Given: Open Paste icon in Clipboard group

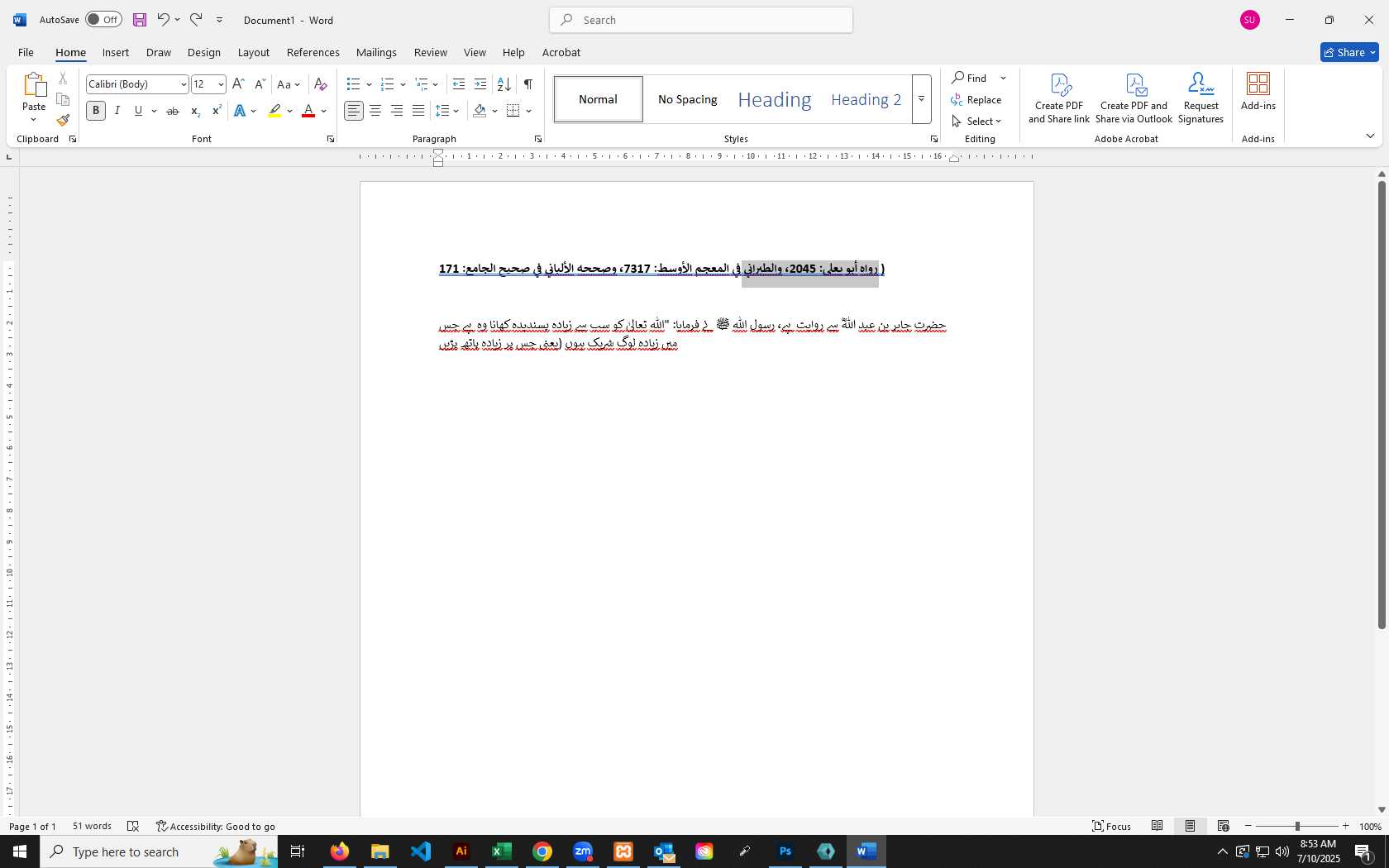Looking at the screenshot, I should point(34,84).
